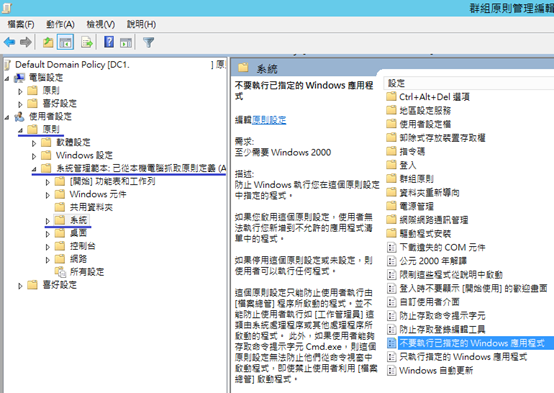
Task: Select the 公元 2000 年解譯 setting
Action: coord(433,261)
